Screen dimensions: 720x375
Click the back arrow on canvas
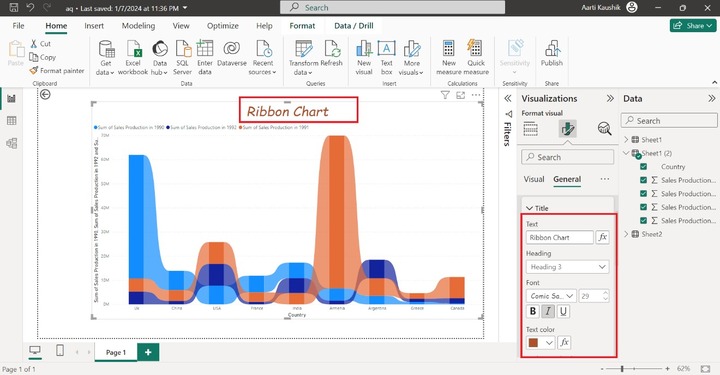pyautogui.click(x=45, y=95)
